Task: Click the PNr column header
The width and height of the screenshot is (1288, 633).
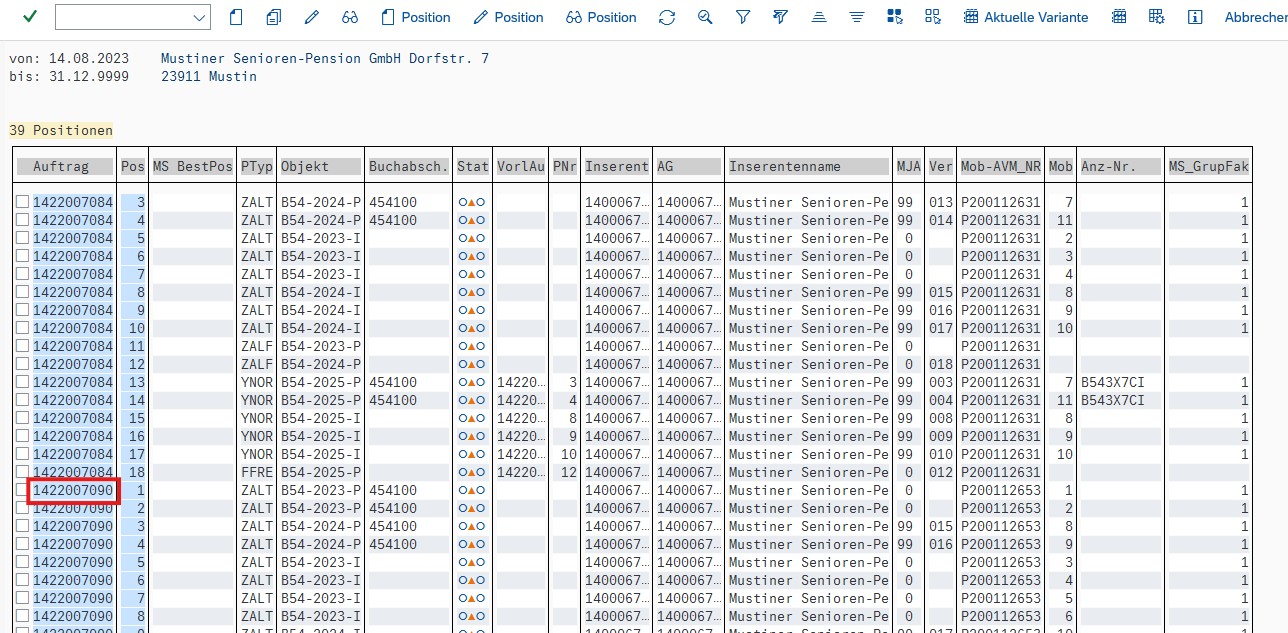Action: pyautogui.click(x=564, y=166)
